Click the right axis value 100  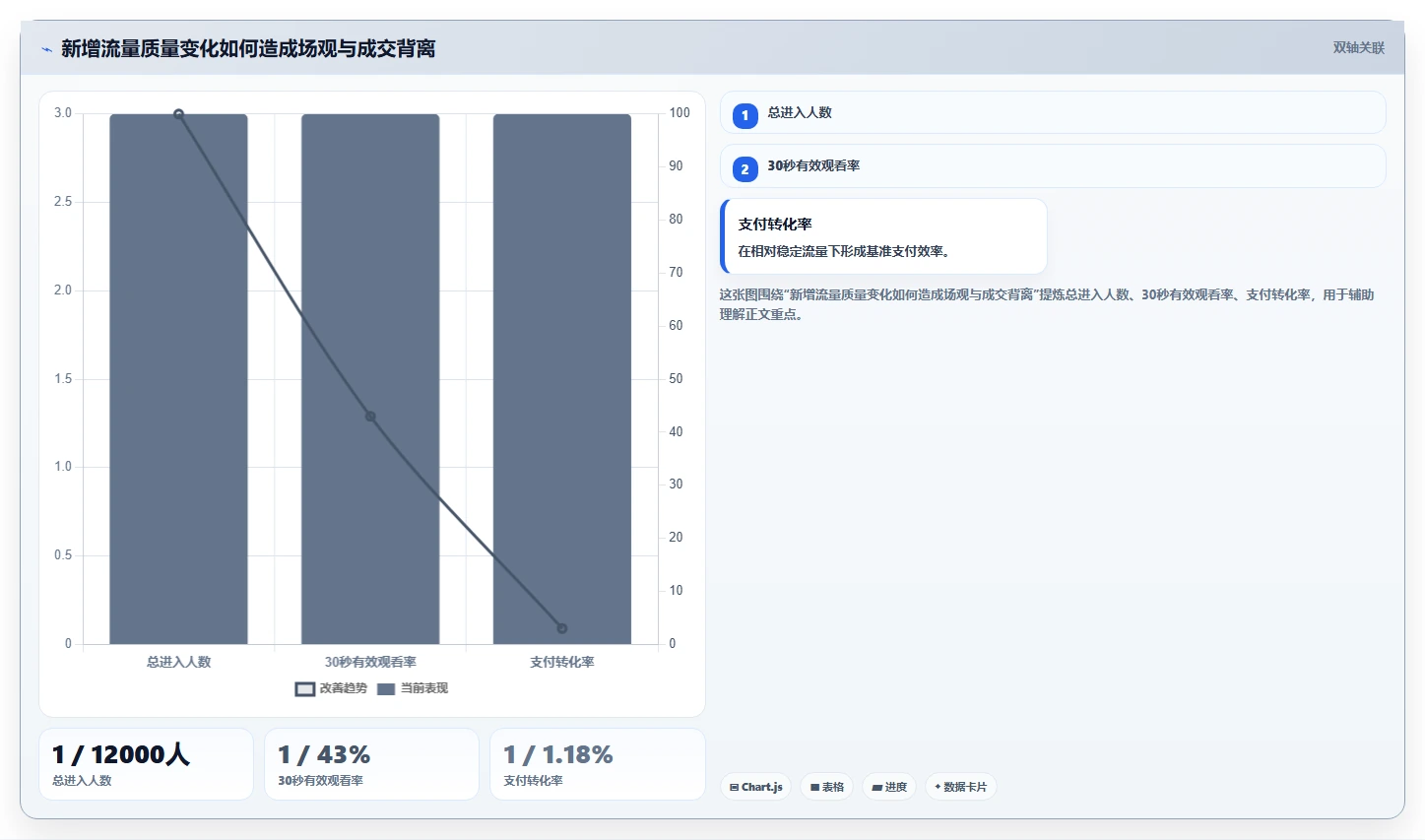tap(680, 113)
